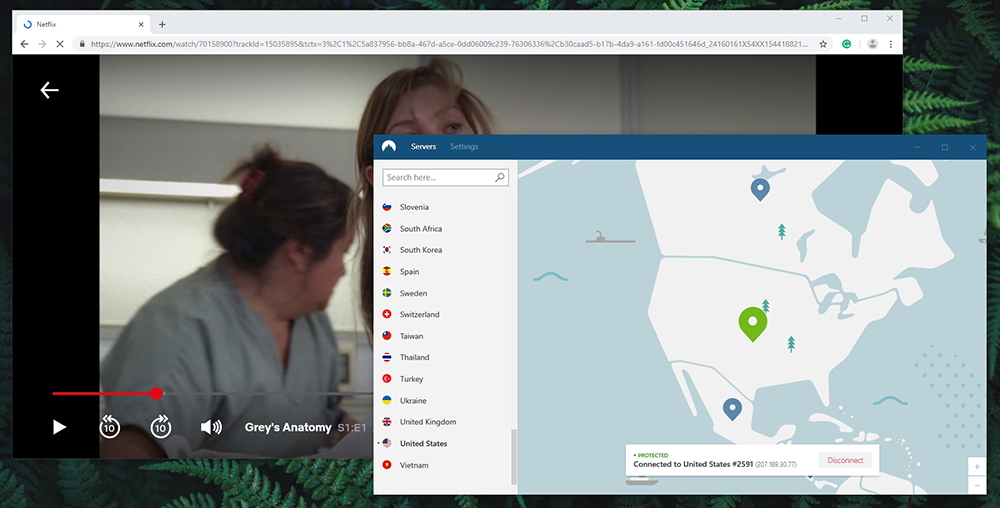
Task: Close the Netflix browser tab
Action: 141,24
